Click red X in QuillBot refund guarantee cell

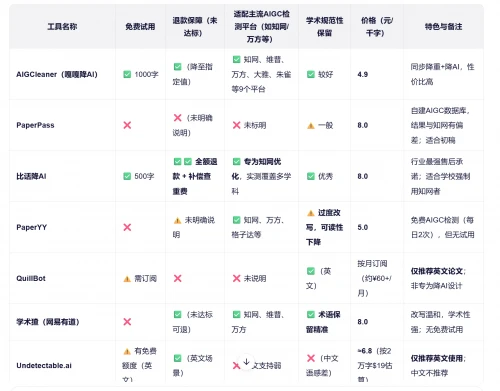(178, 278)
